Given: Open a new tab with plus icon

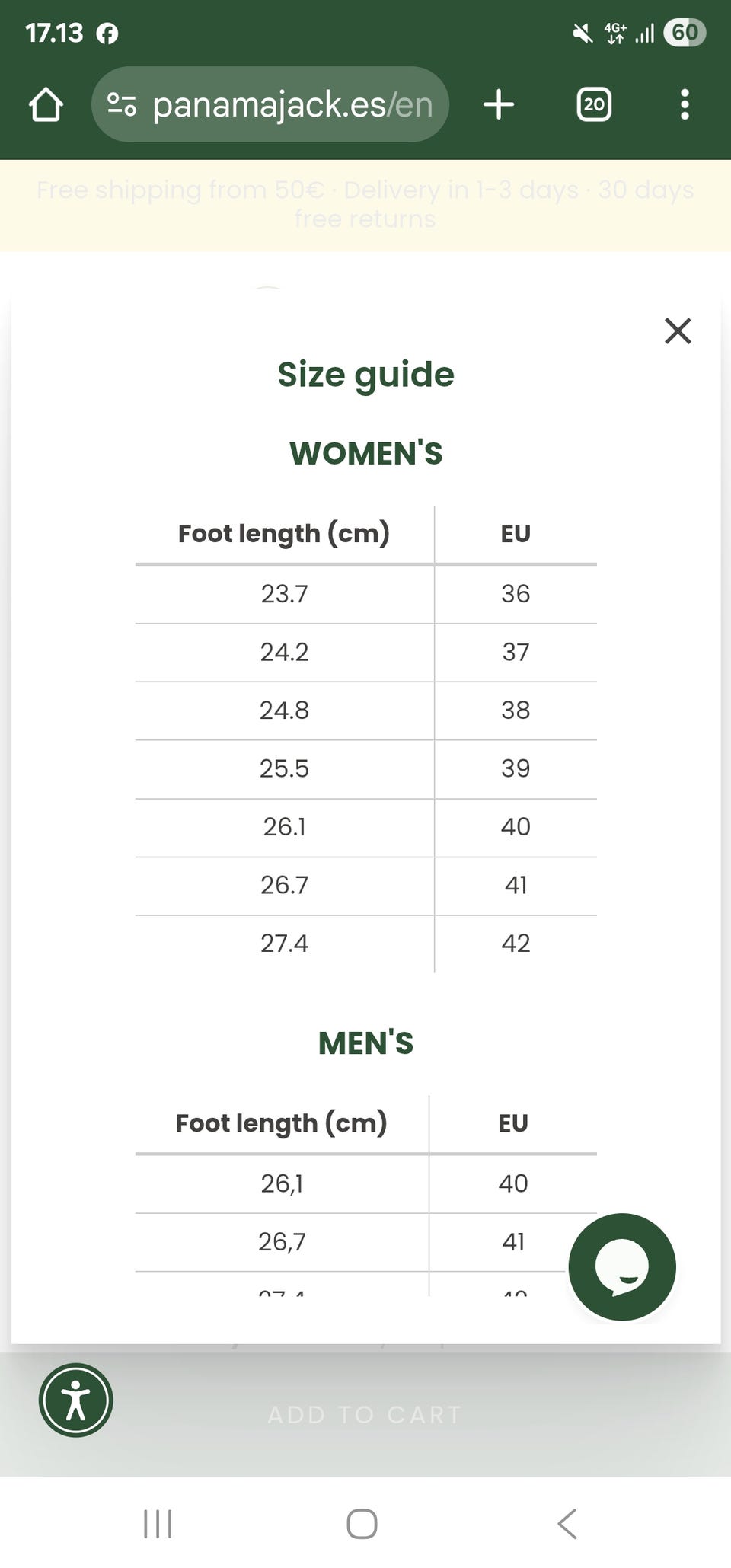Looking at the screenshot, I should tap(499, 104).
